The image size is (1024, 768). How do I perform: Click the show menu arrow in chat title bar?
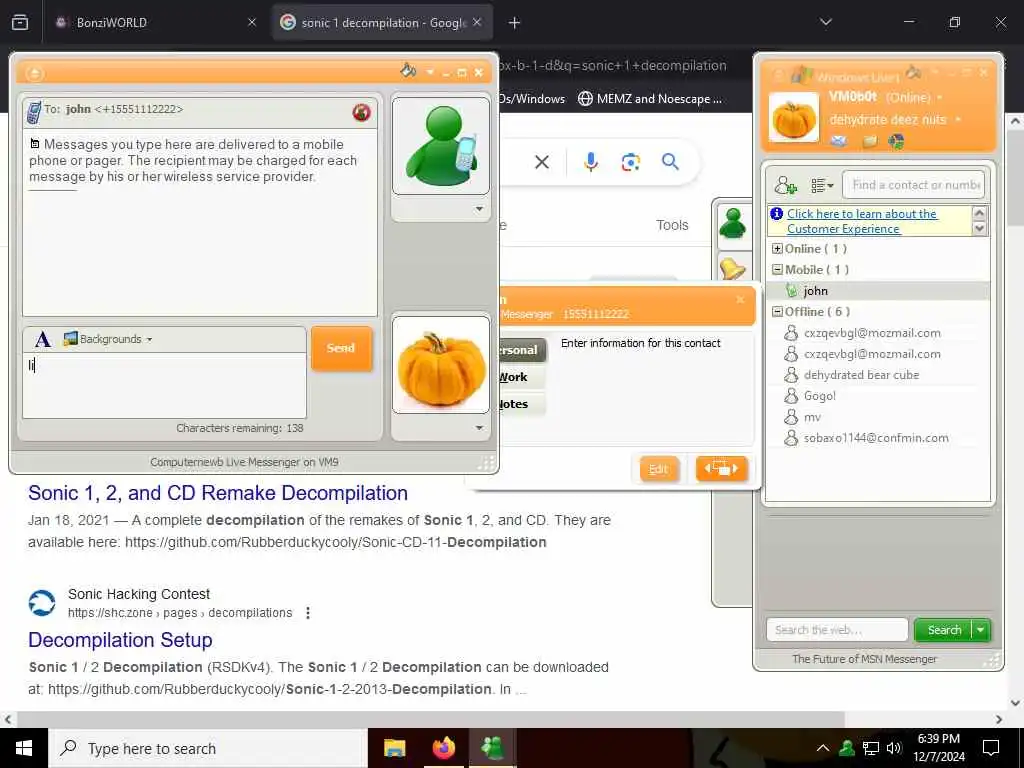coord(430,72)
